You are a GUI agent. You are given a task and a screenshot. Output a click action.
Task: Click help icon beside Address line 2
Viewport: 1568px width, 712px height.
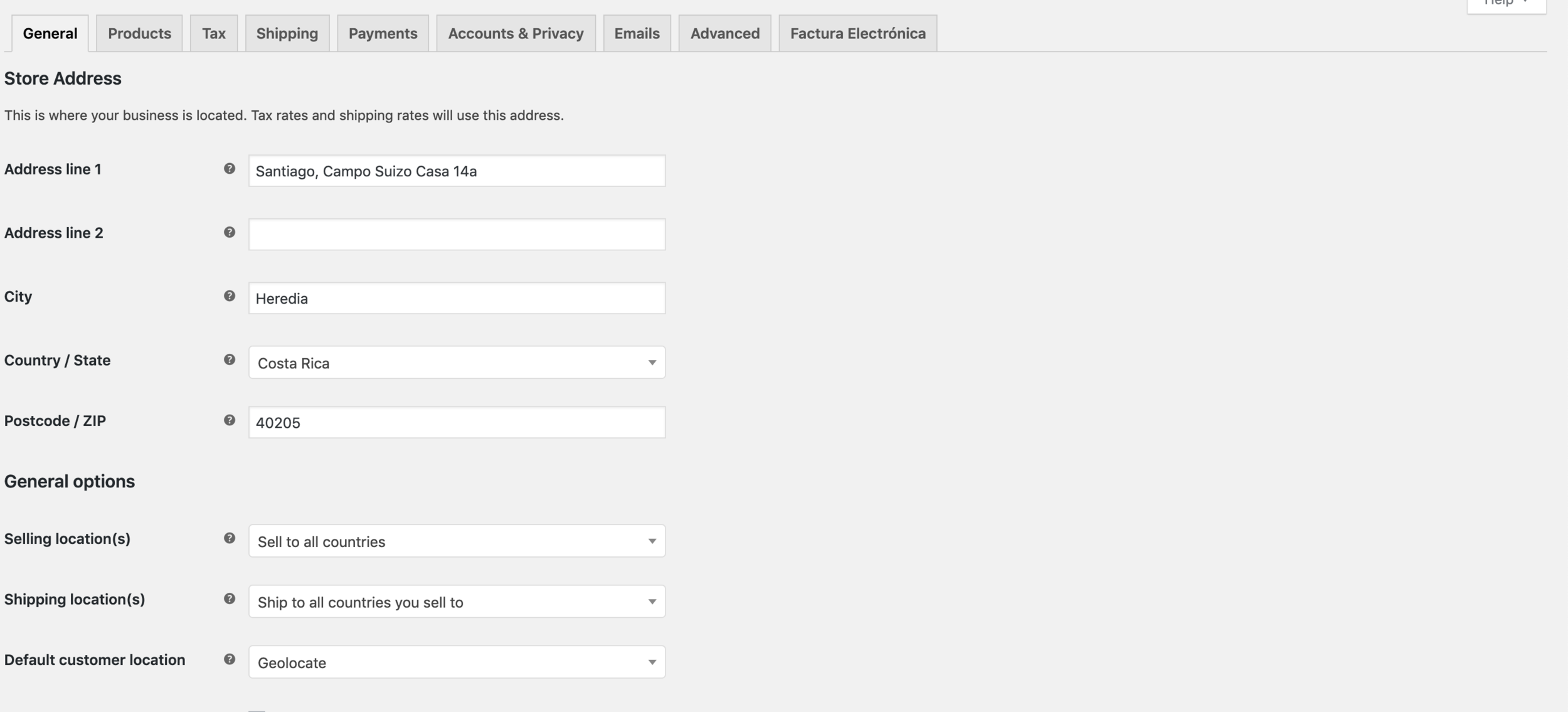[230, 233]
